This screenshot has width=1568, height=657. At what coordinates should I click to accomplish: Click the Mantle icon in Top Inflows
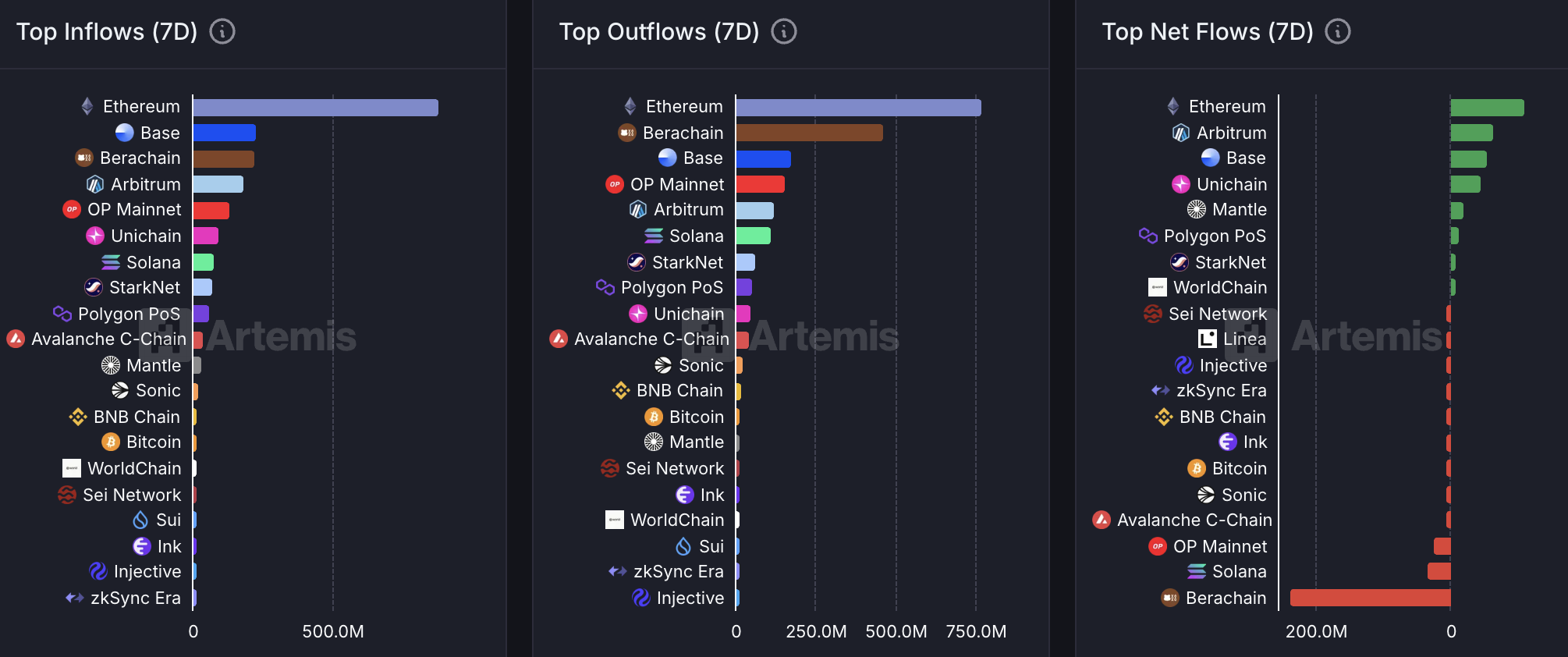click(111, 365)
